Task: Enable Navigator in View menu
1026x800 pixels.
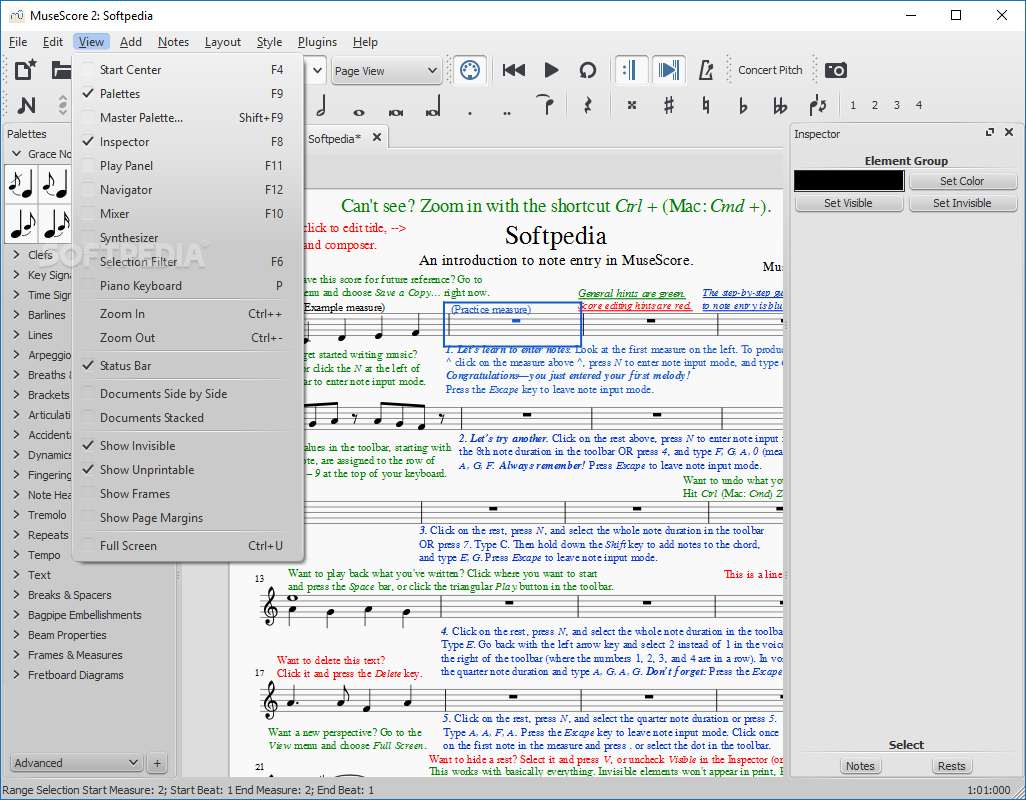Action: point(188,190)
